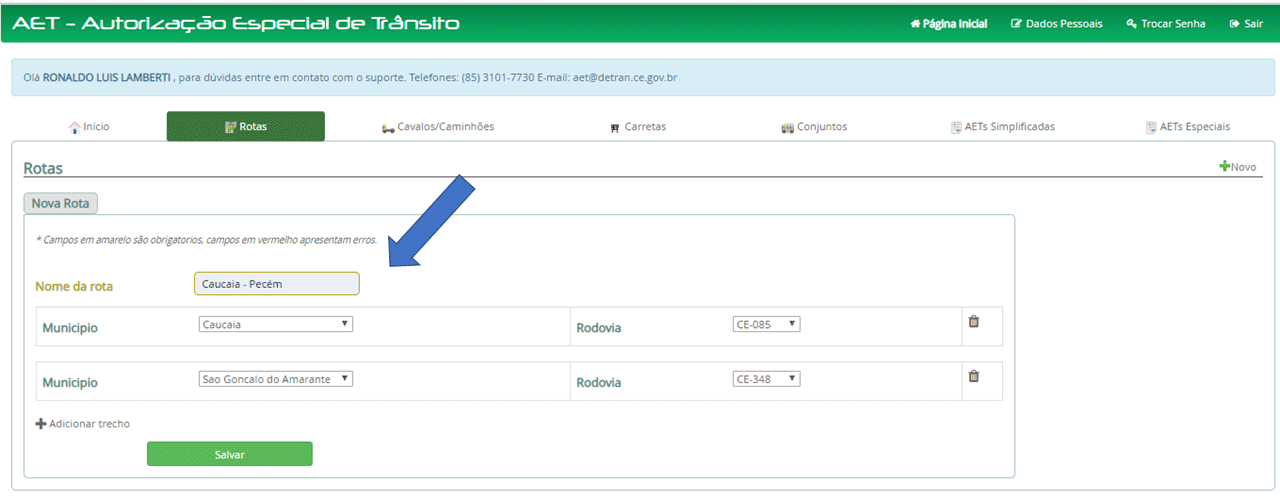The width and height of the screenshot is (1280, 500).
Task: Switch to the Rotas tab
Action: coord(246,127)
